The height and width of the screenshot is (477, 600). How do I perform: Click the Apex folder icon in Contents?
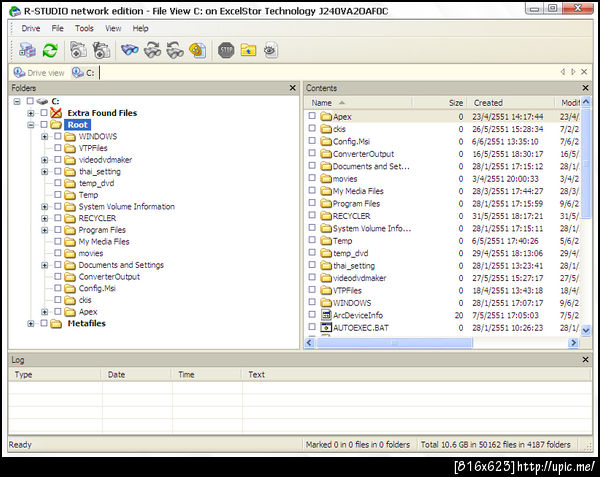click(326, 116)
